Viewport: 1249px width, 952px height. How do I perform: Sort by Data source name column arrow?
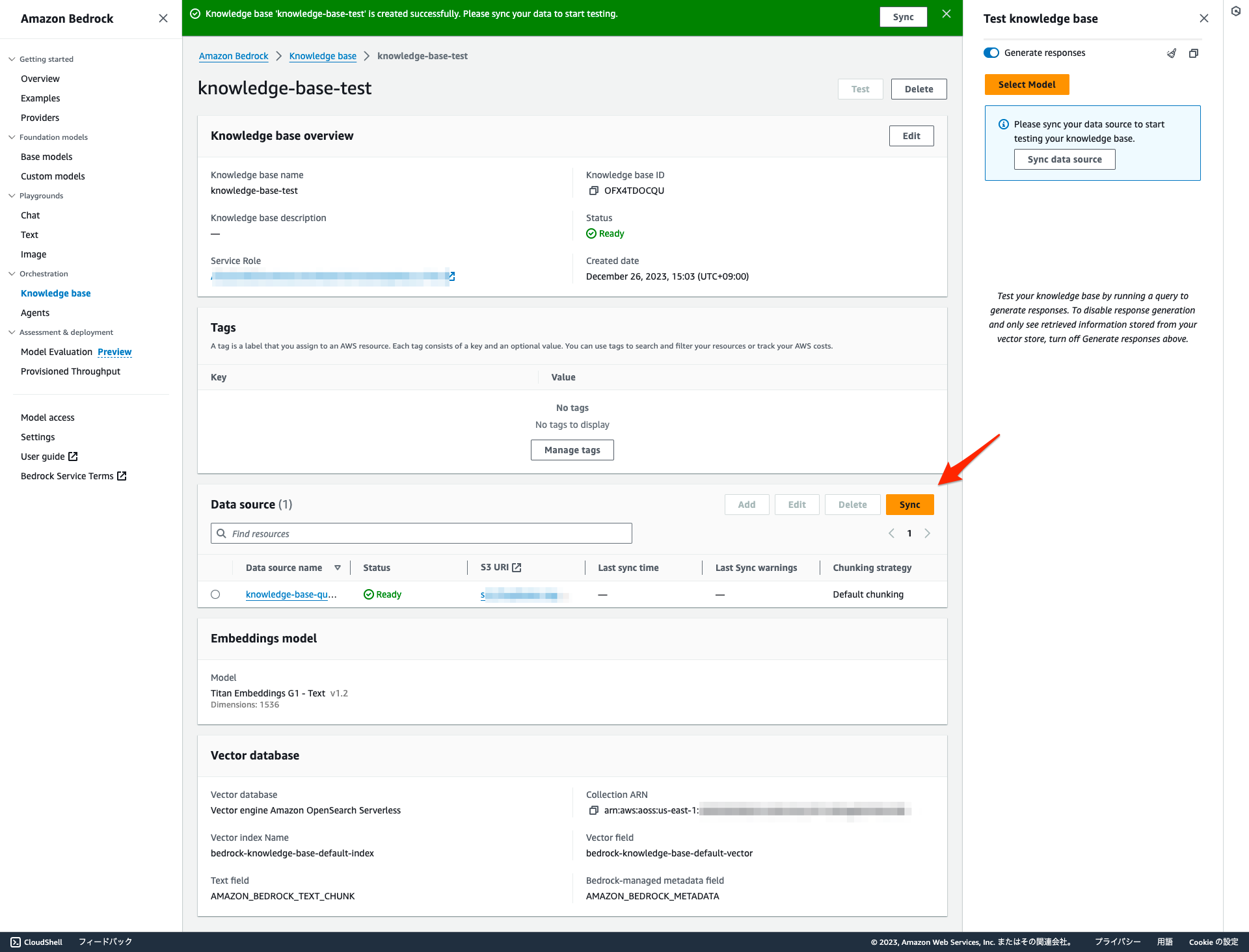pyautogui.click(x=338, y=568)
